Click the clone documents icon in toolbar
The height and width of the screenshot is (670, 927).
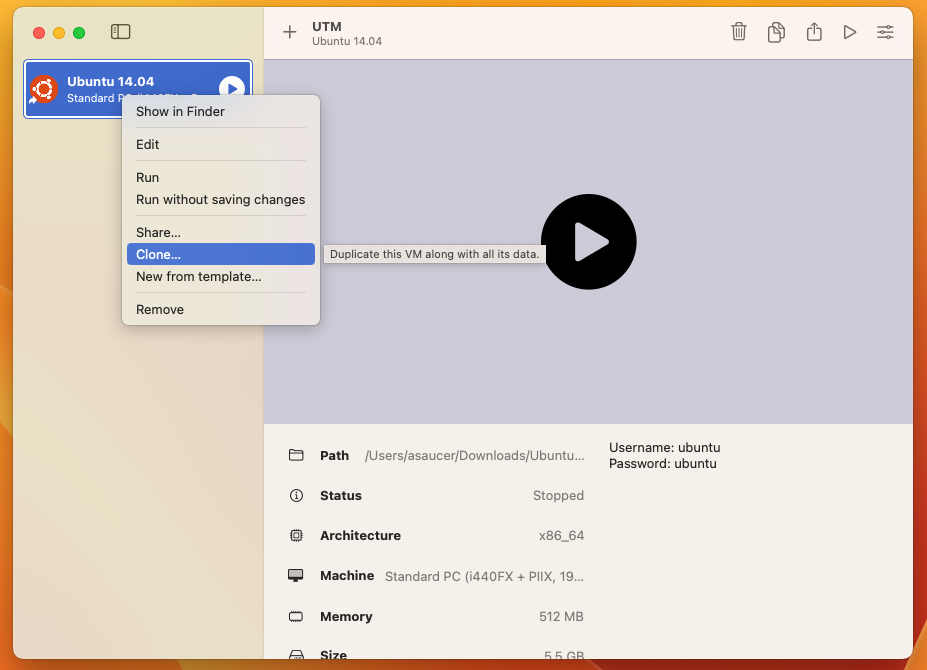(776, 32)
